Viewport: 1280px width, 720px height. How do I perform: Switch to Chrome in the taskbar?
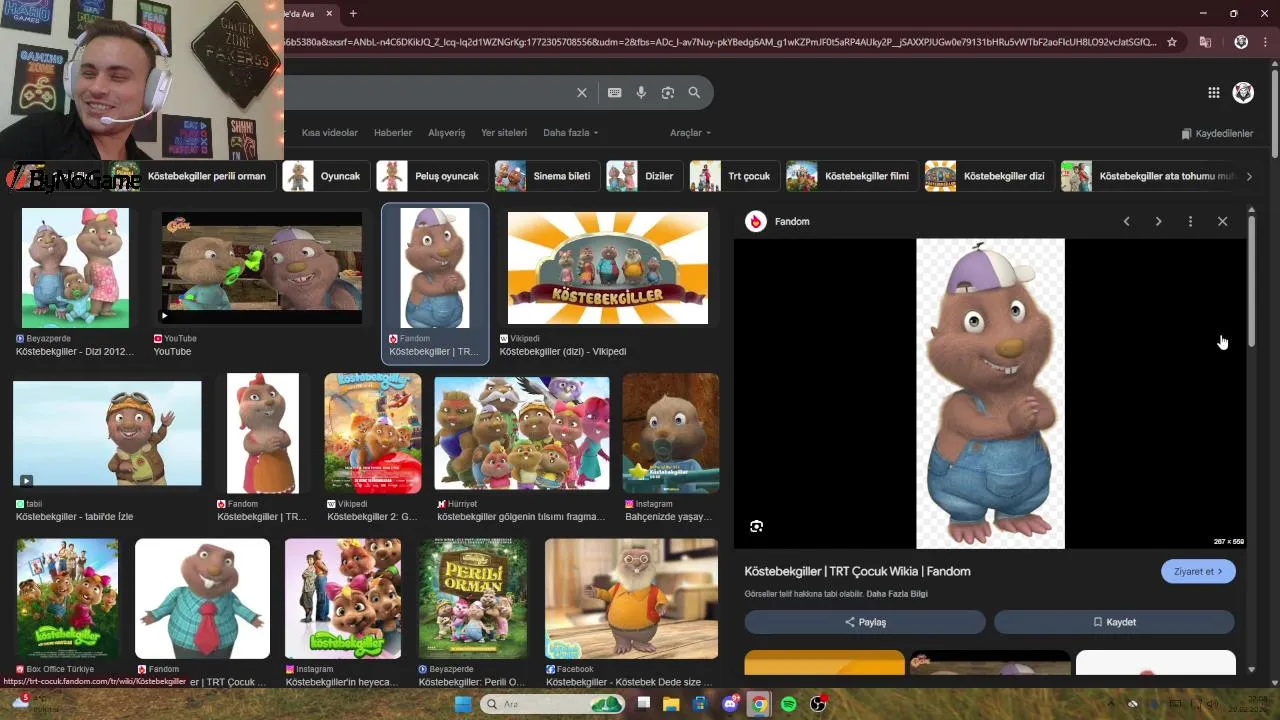(759, 704)
